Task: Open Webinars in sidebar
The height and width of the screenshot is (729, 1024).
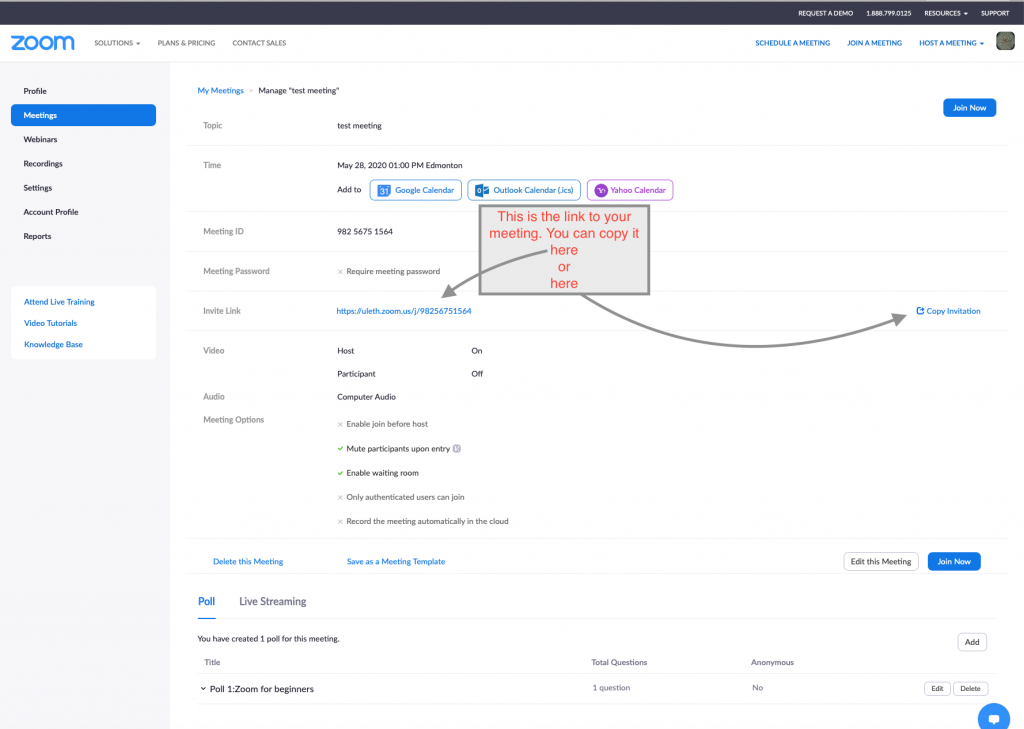Action: pos(40,139)
